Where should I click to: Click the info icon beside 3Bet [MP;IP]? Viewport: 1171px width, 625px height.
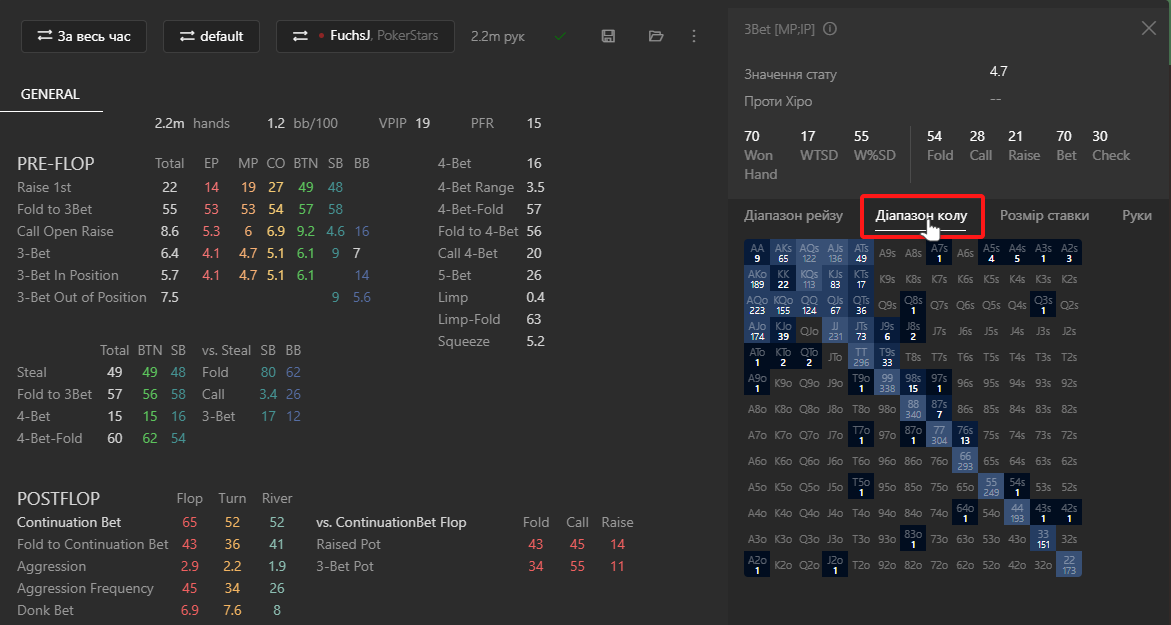[x=830, y=29]
